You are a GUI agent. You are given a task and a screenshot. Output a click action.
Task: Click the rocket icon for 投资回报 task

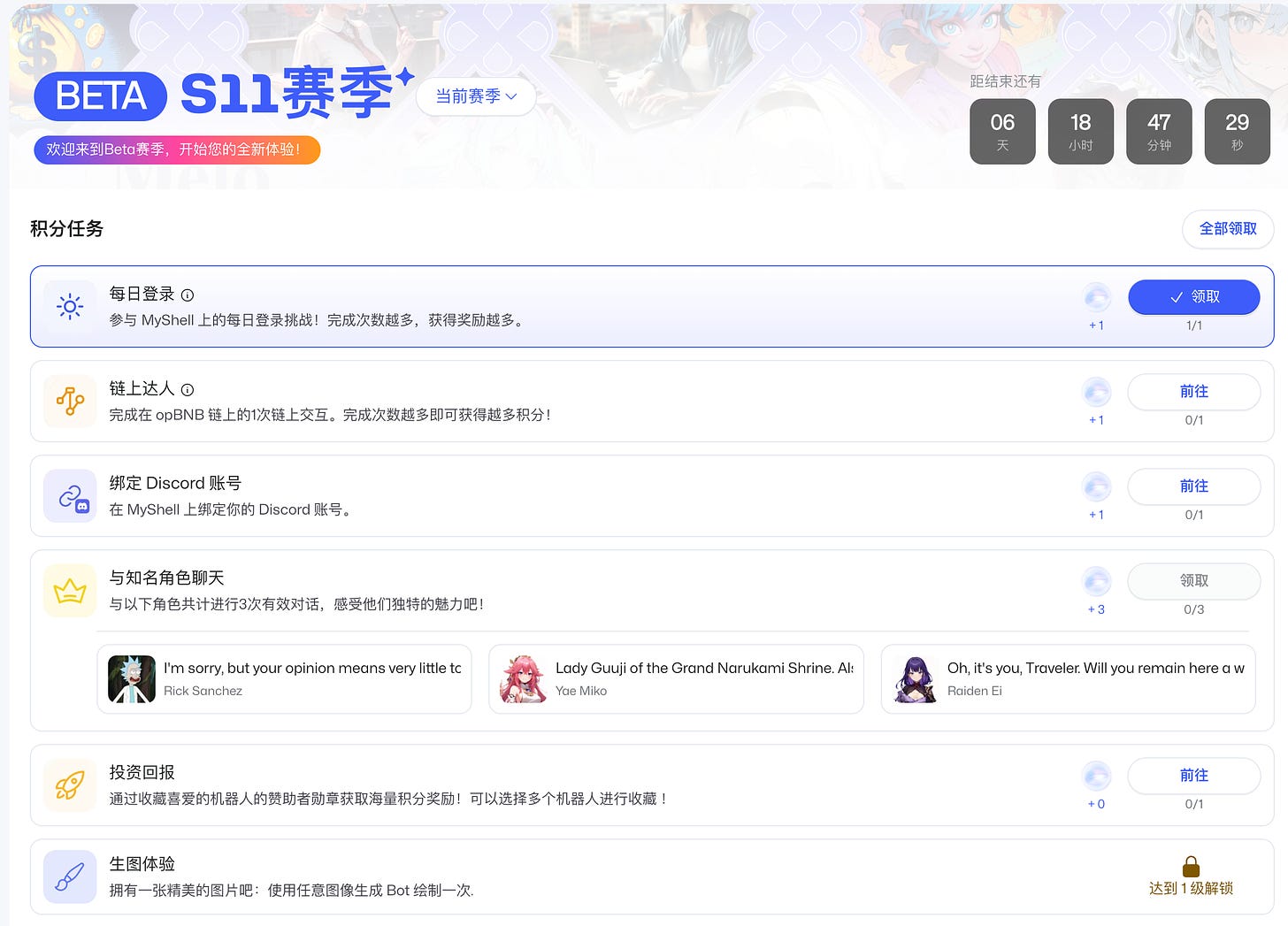coord(69,784)
